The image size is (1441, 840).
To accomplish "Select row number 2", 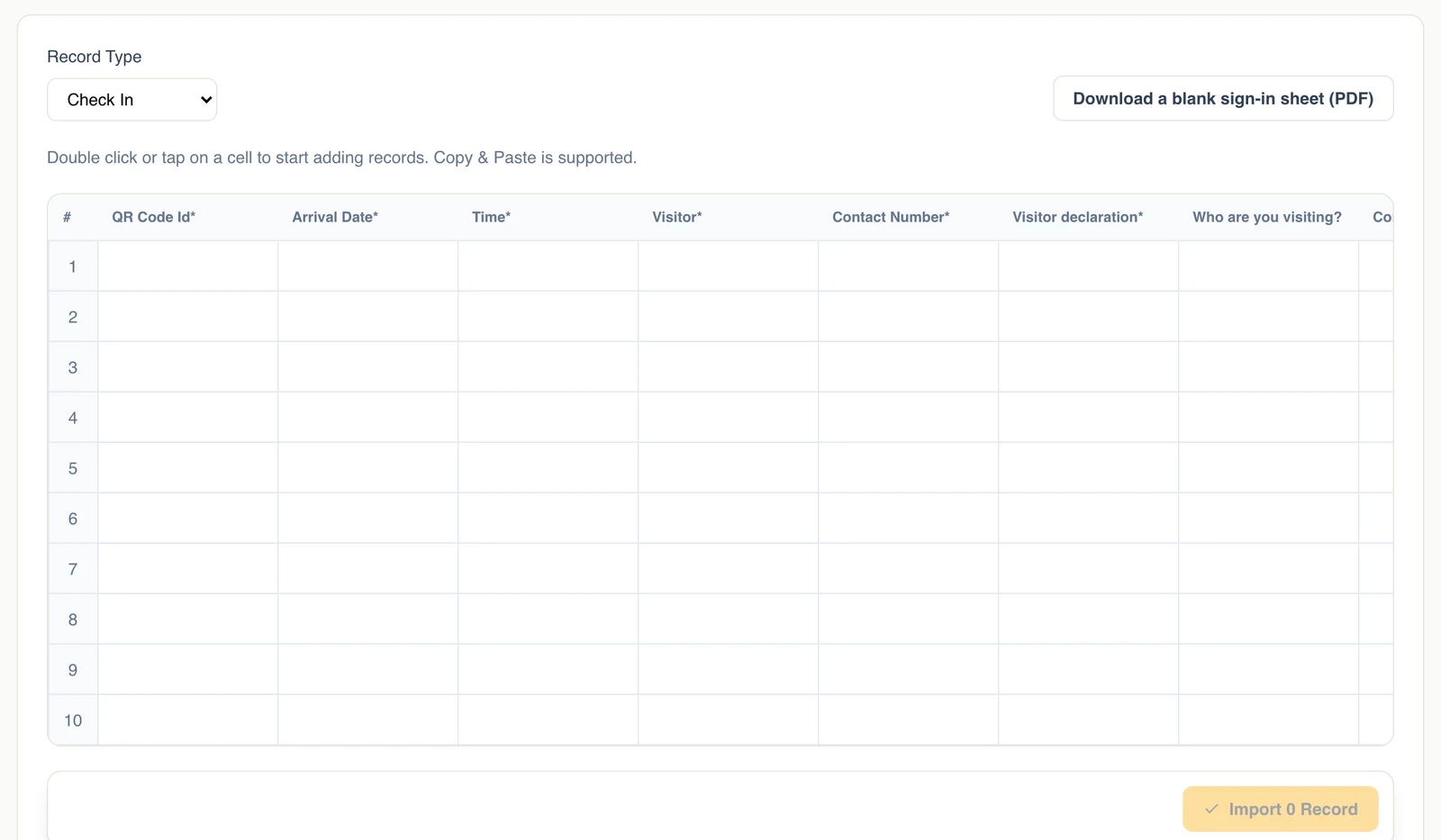I will 73,317.
